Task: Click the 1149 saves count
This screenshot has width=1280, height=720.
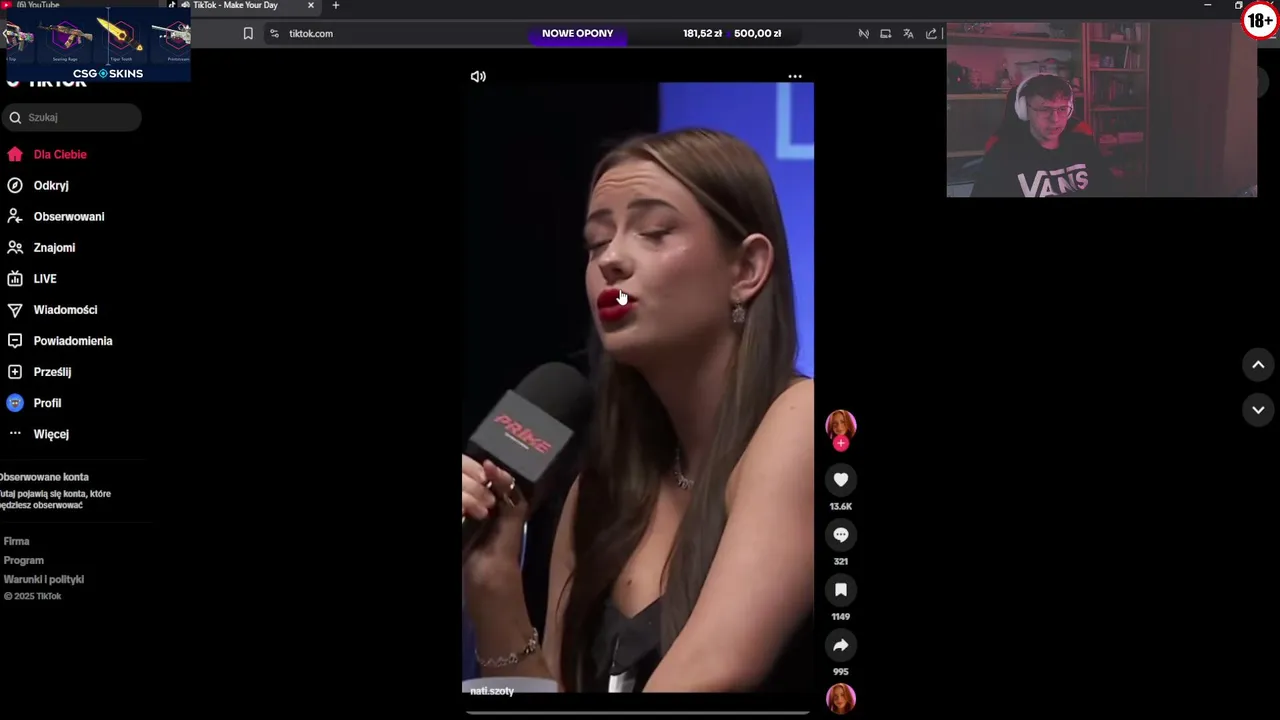Action: pyautogui.click(x=841, y=616)
